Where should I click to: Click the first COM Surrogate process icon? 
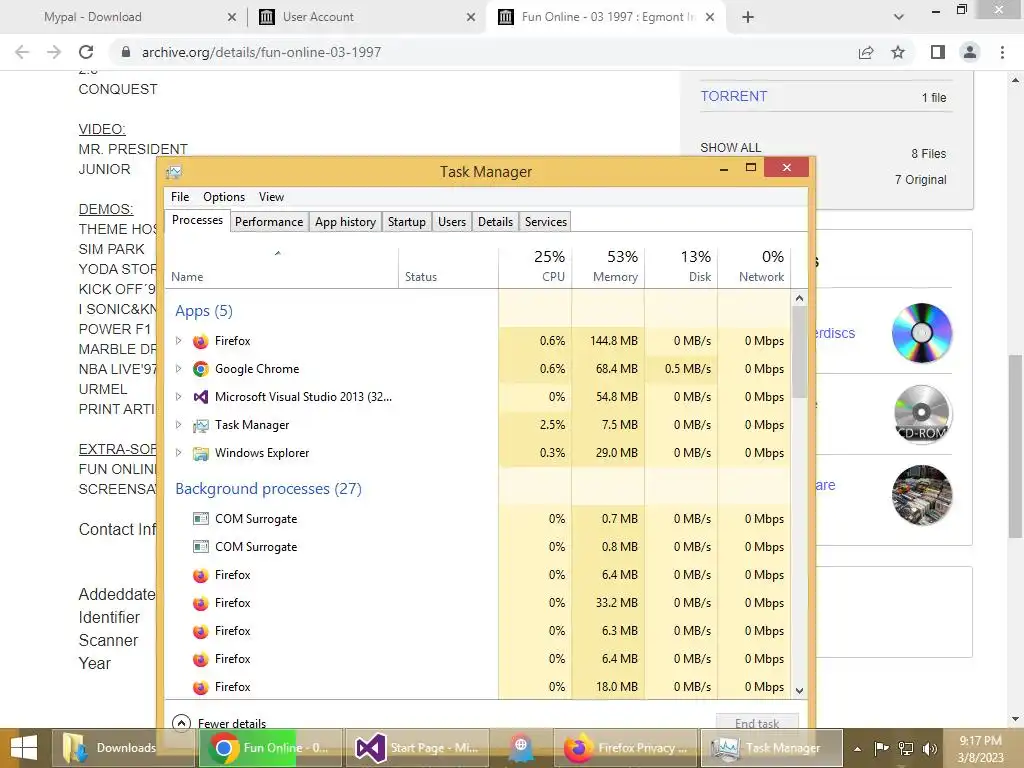pyautogui.click(x=200, y=519)
